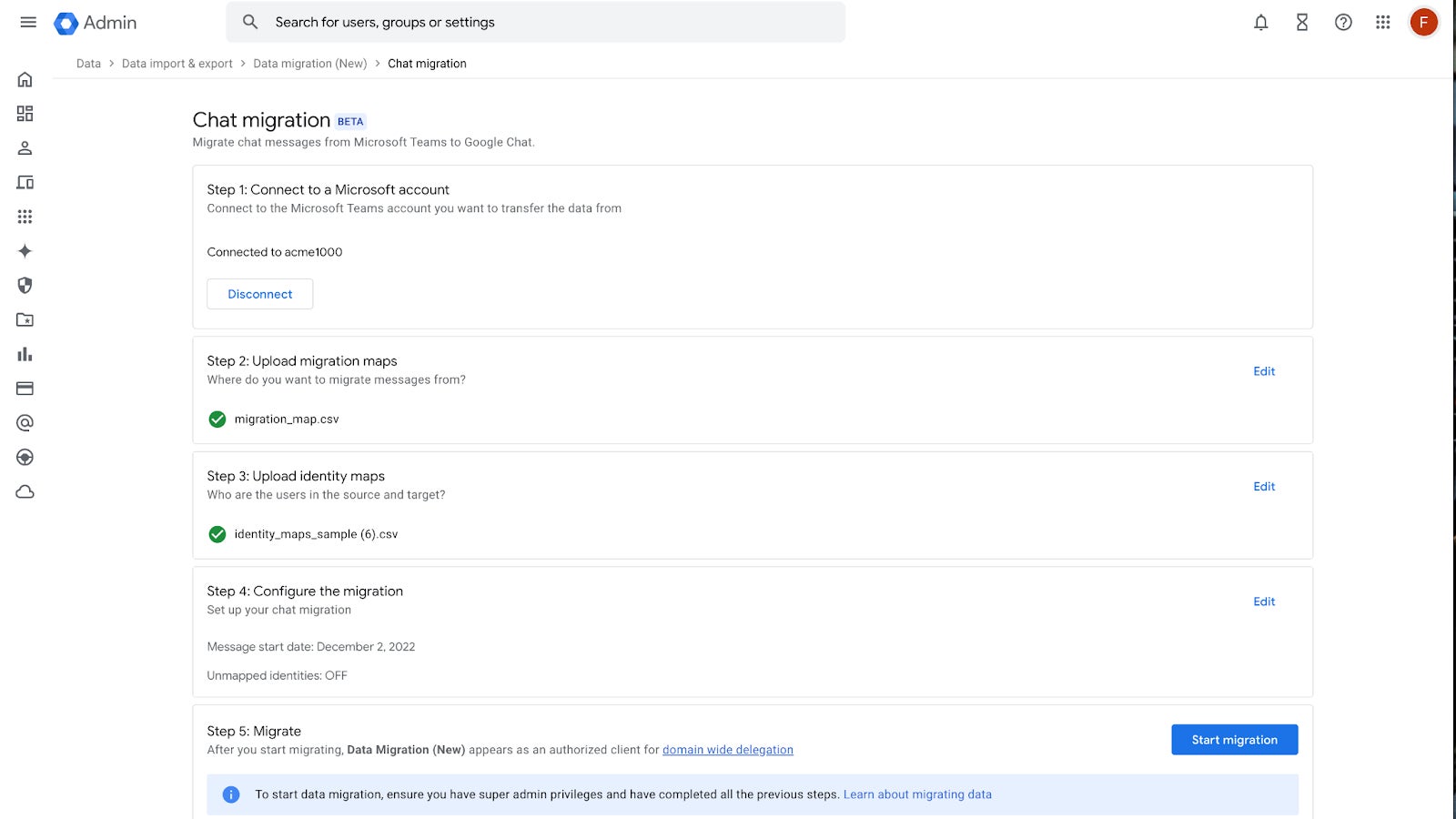Edit Step 2 migration maps

[x=1264, y=371]
